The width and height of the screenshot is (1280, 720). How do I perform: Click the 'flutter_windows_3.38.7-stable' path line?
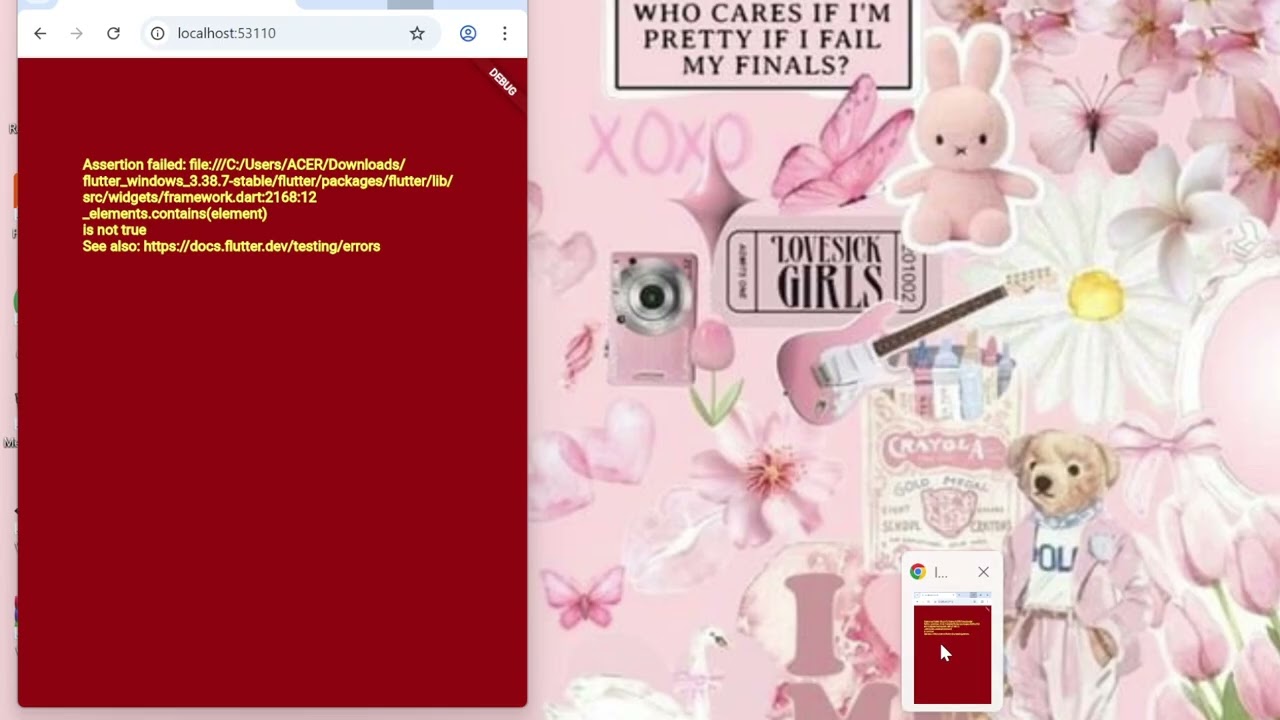tap(267, 181)
